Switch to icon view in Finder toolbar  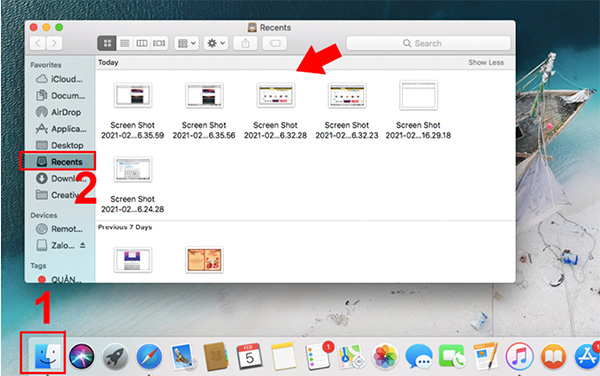tap(107, 43)
